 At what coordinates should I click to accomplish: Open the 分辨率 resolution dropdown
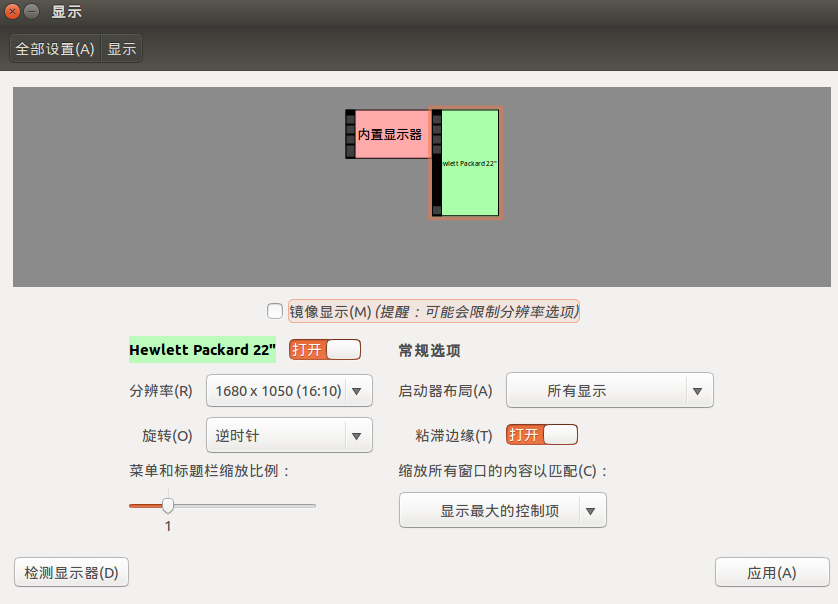point(288,391)
